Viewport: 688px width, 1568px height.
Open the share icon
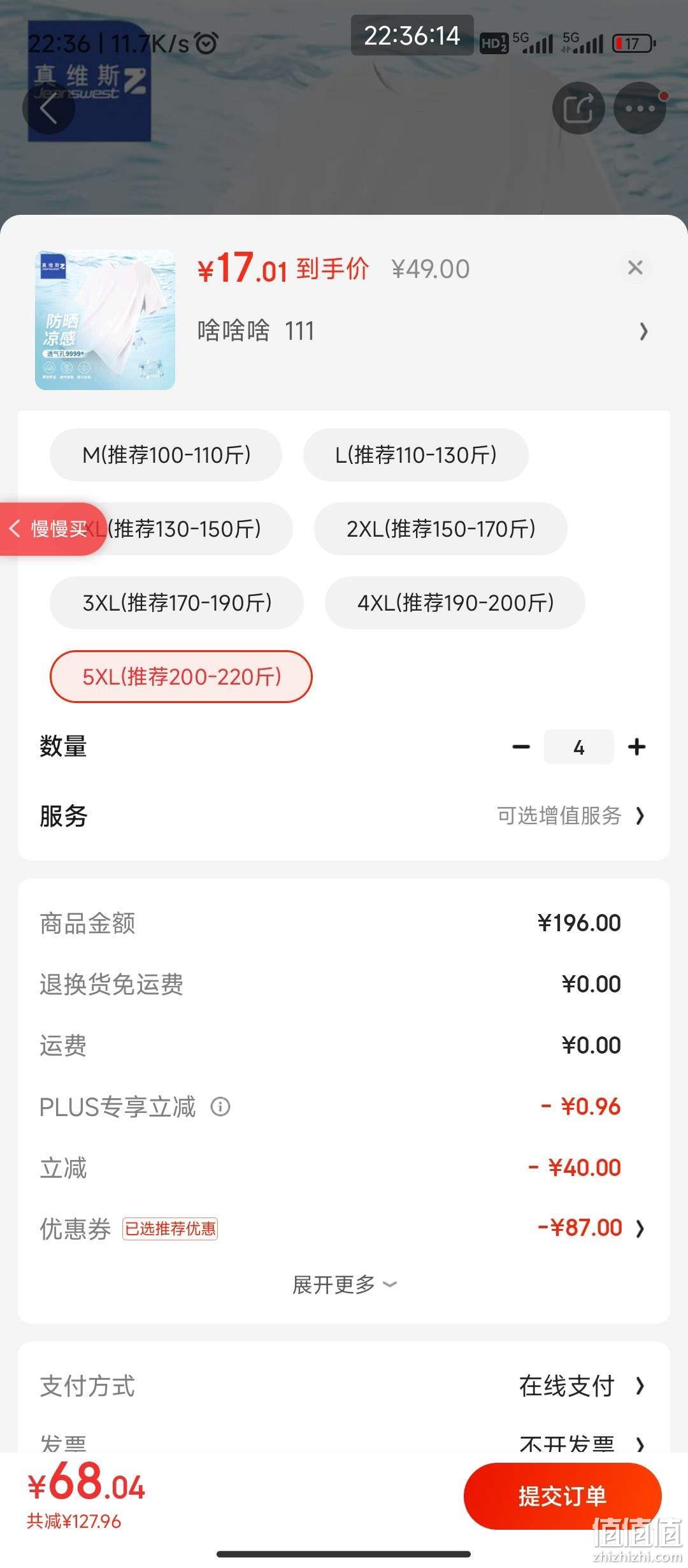578,108
